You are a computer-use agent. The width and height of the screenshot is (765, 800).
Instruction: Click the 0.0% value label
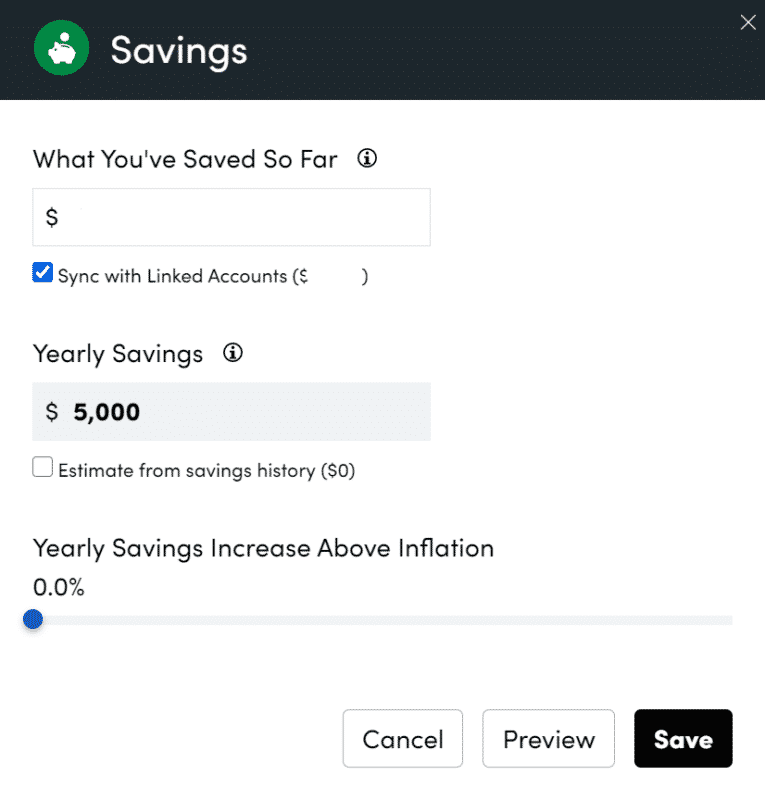[58, 587]
